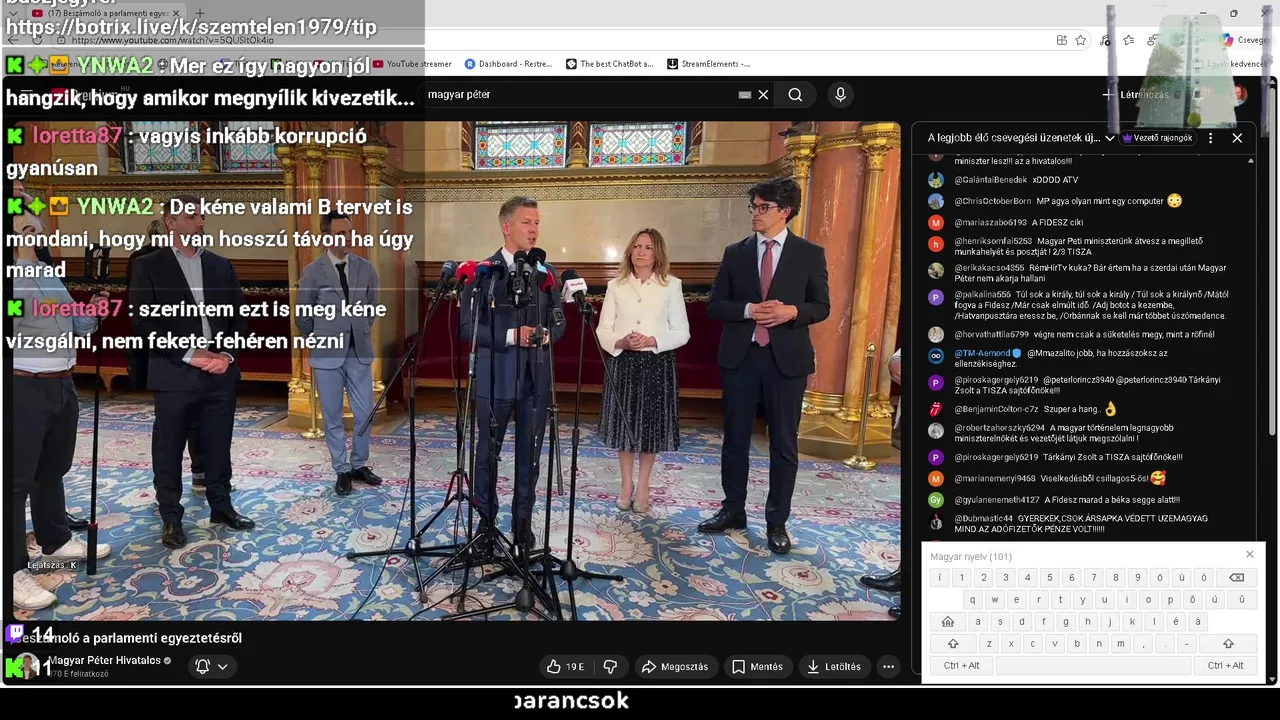Click the video title 'Beszámoló a parlamenti egyeztetésről'

130,638
